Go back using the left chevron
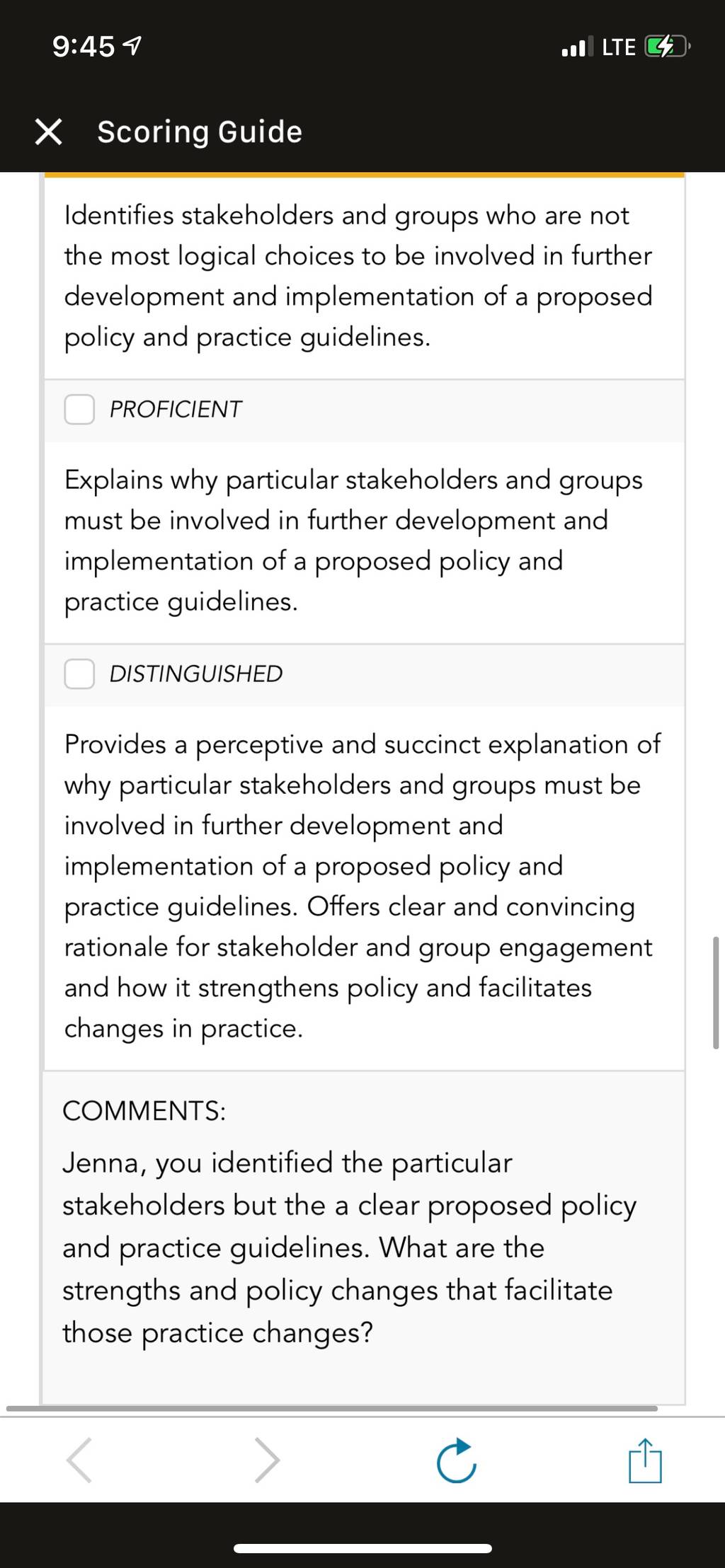 (x=79, y=1460)
